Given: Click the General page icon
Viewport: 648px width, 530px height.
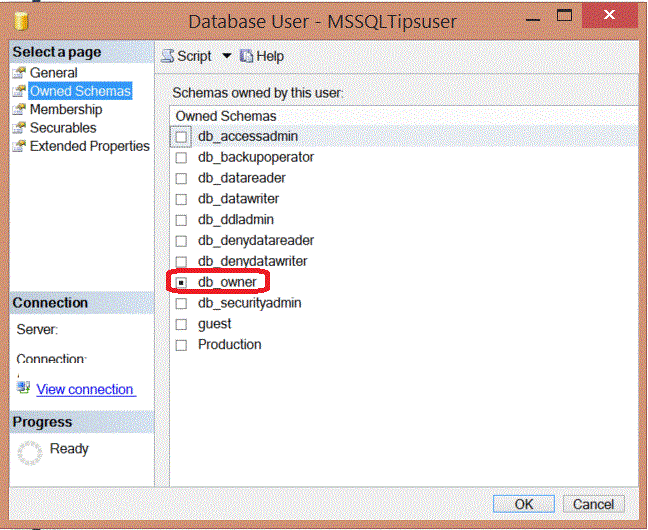Looking at the screenshot, I should tap(19, 73).
